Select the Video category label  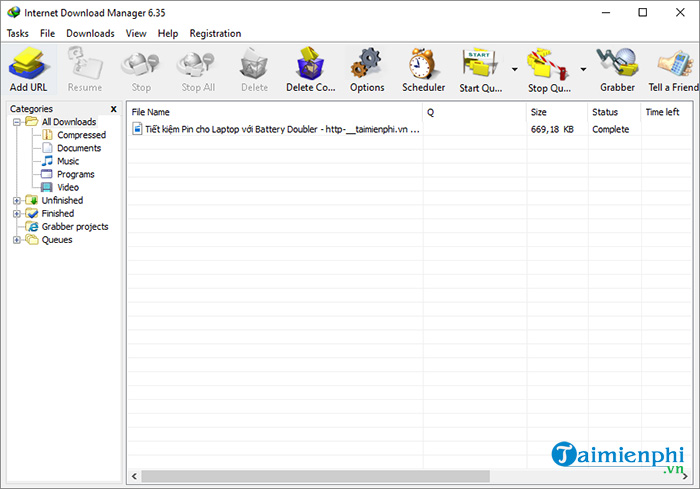pyautogui.click(x=68, y=187)
